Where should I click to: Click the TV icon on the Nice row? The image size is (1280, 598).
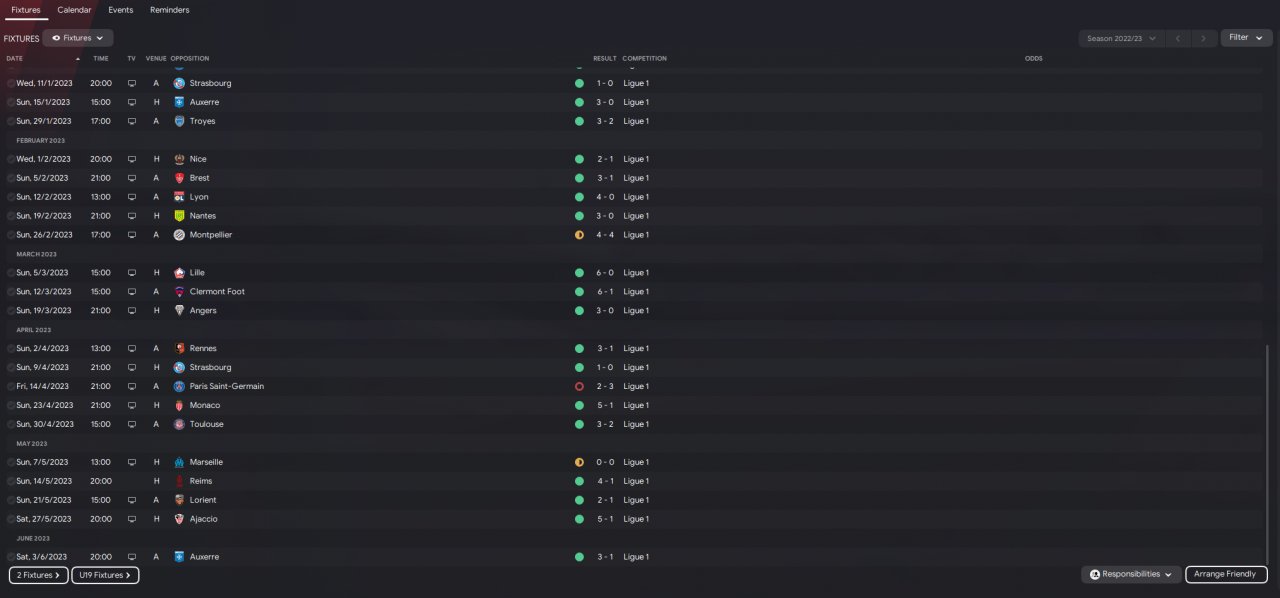[131, 159]
